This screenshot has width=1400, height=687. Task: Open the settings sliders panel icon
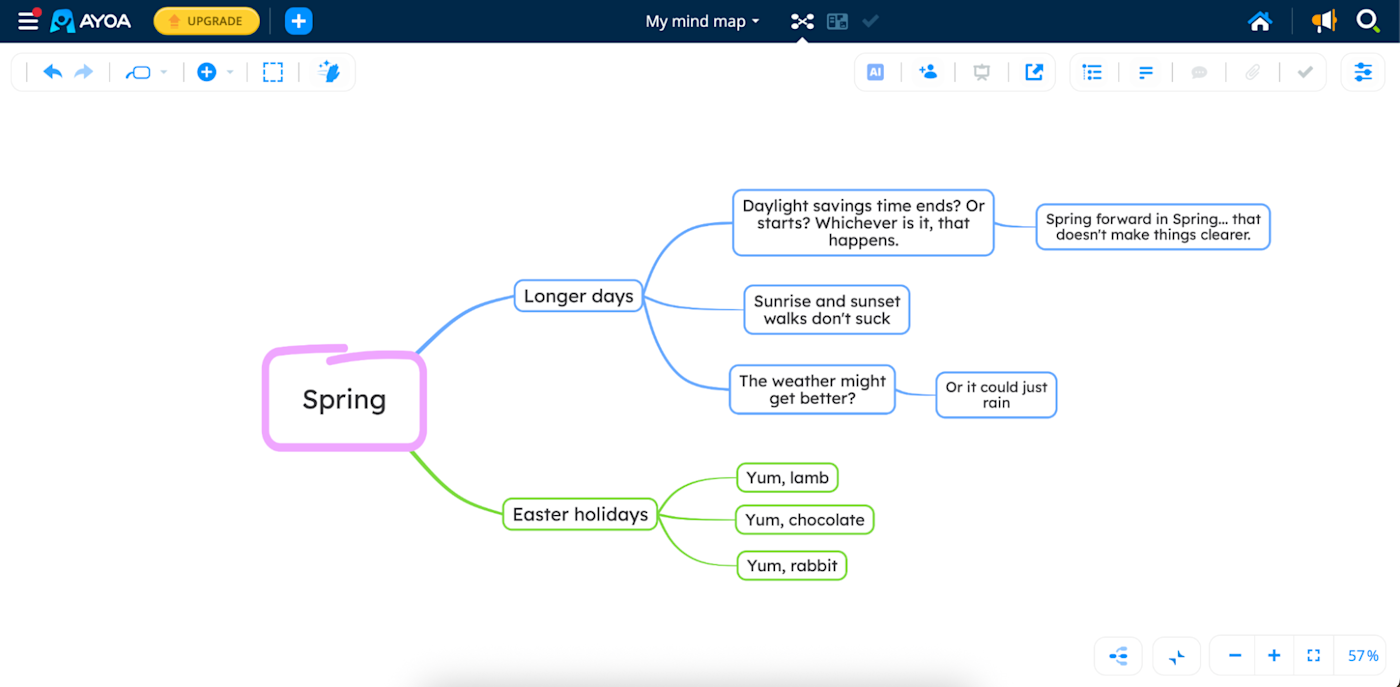[1363, 72]
